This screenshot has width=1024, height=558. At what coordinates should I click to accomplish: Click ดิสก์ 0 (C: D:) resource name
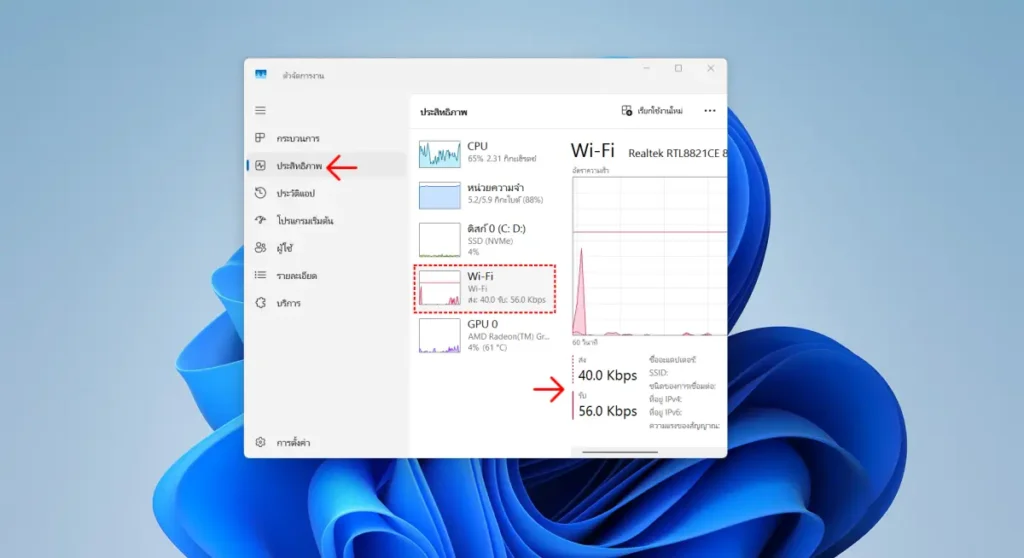(496, 229)
